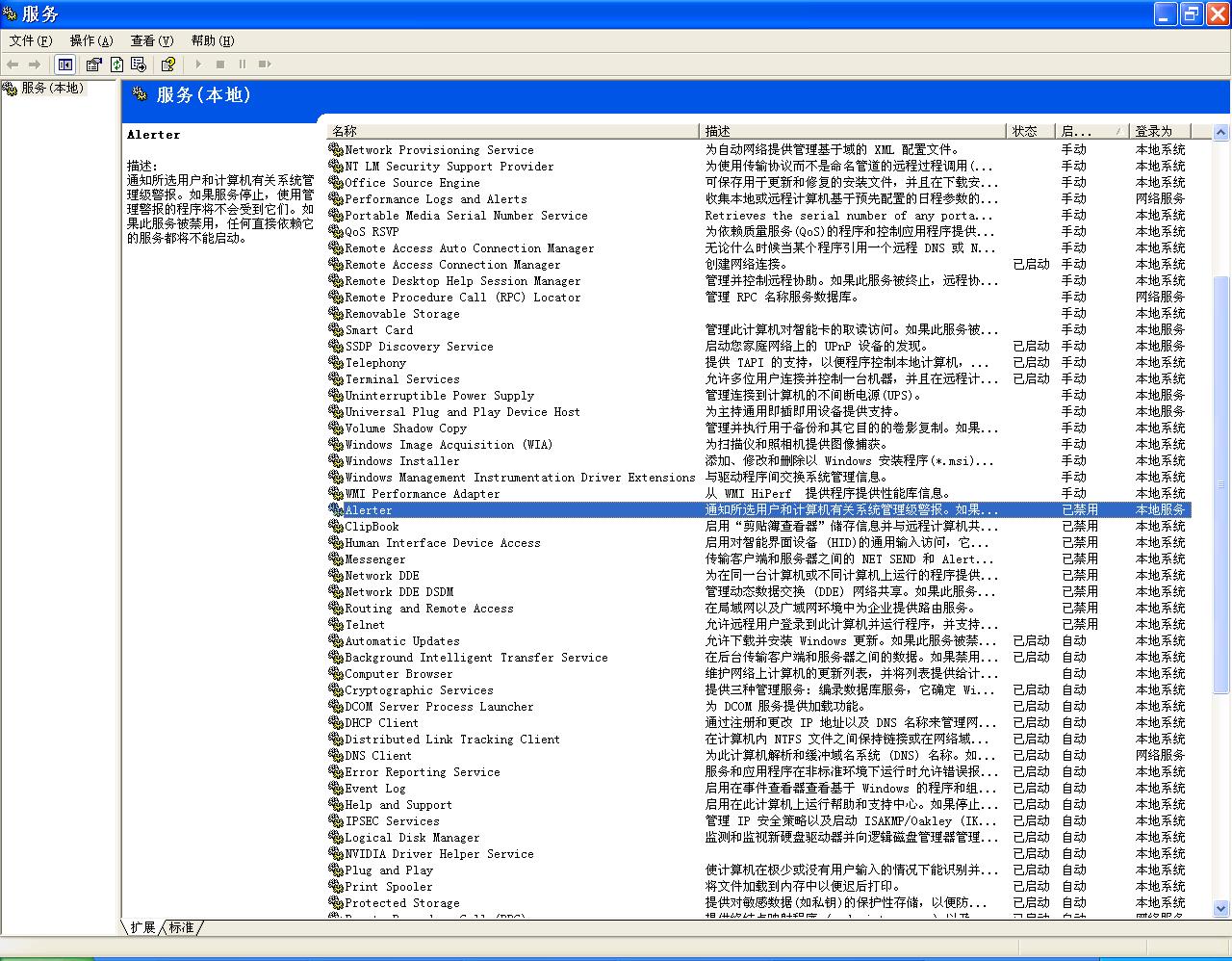Viewport: 1232px width, 961px height.
Task: Select Distributed Link Tracking Client name
Action: (x=452, y=740)
